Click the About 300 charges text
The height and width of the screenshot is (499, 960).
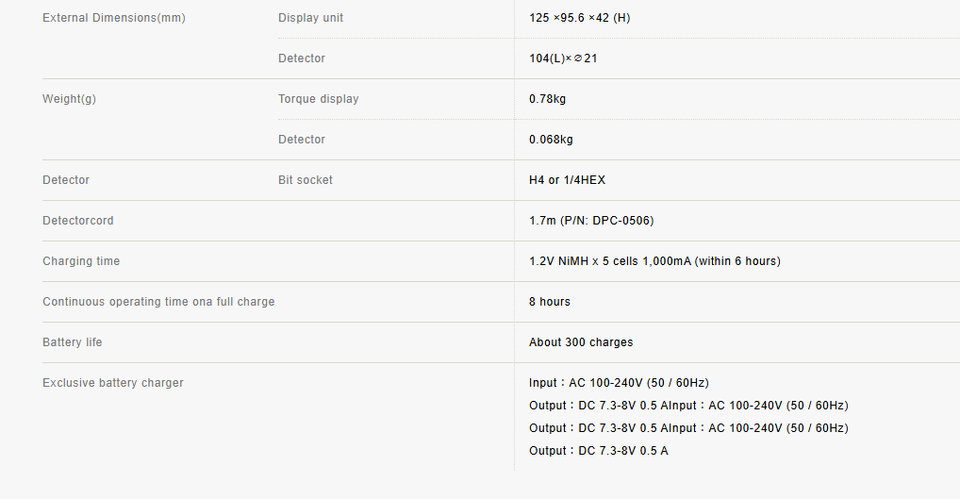pos(581,342)
